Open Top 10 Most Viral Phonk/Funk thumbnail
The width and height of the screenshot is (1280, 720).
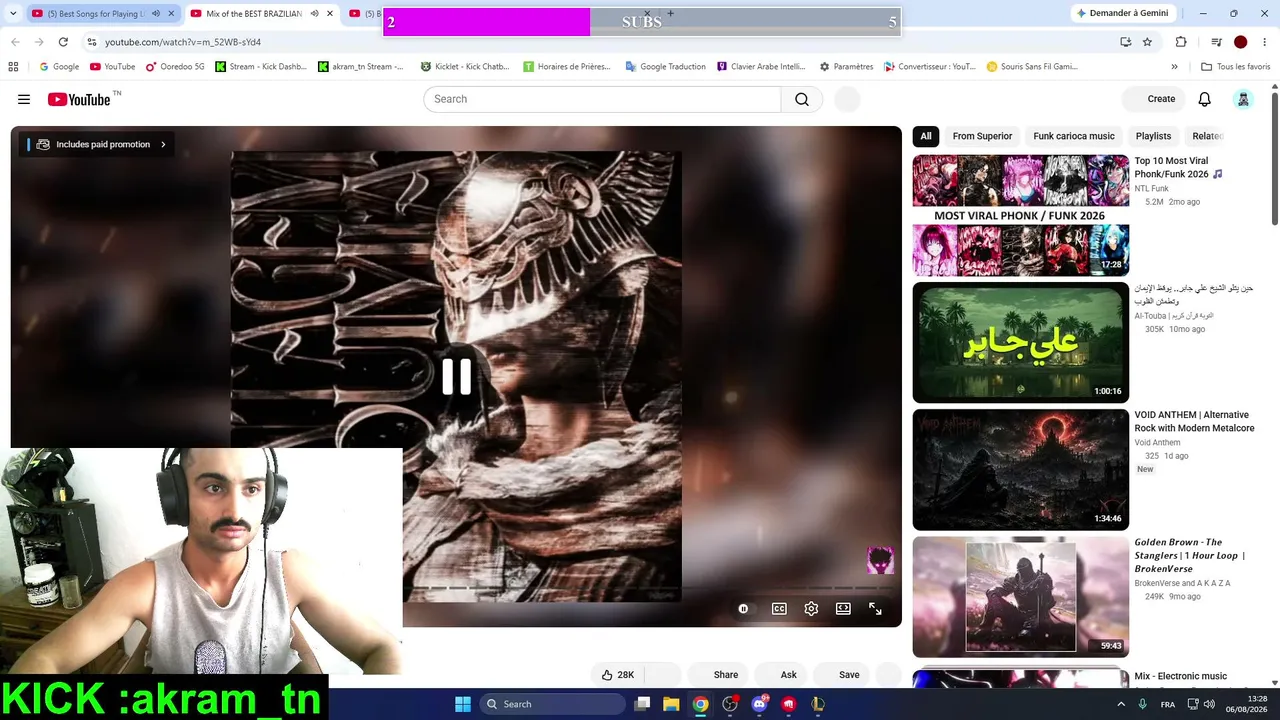(x=1020, y=215)
